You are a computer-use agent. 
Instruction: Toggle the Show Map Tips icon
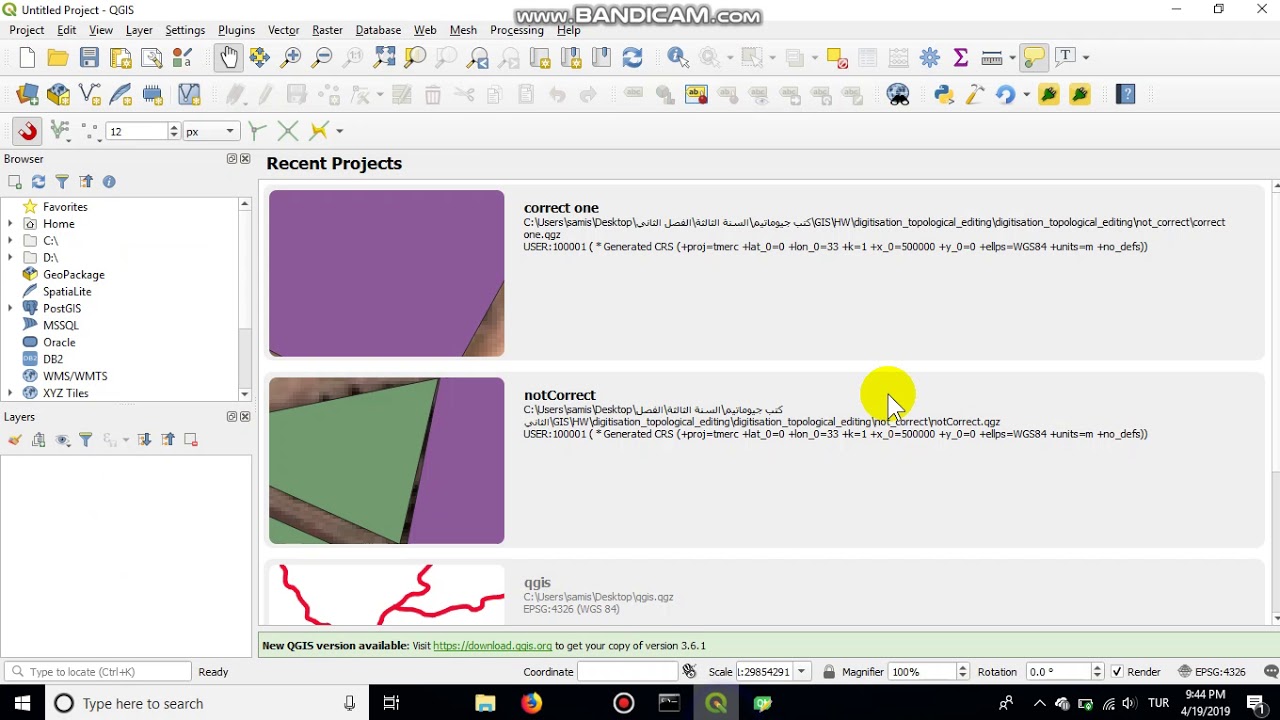(x=1034, y=58)
